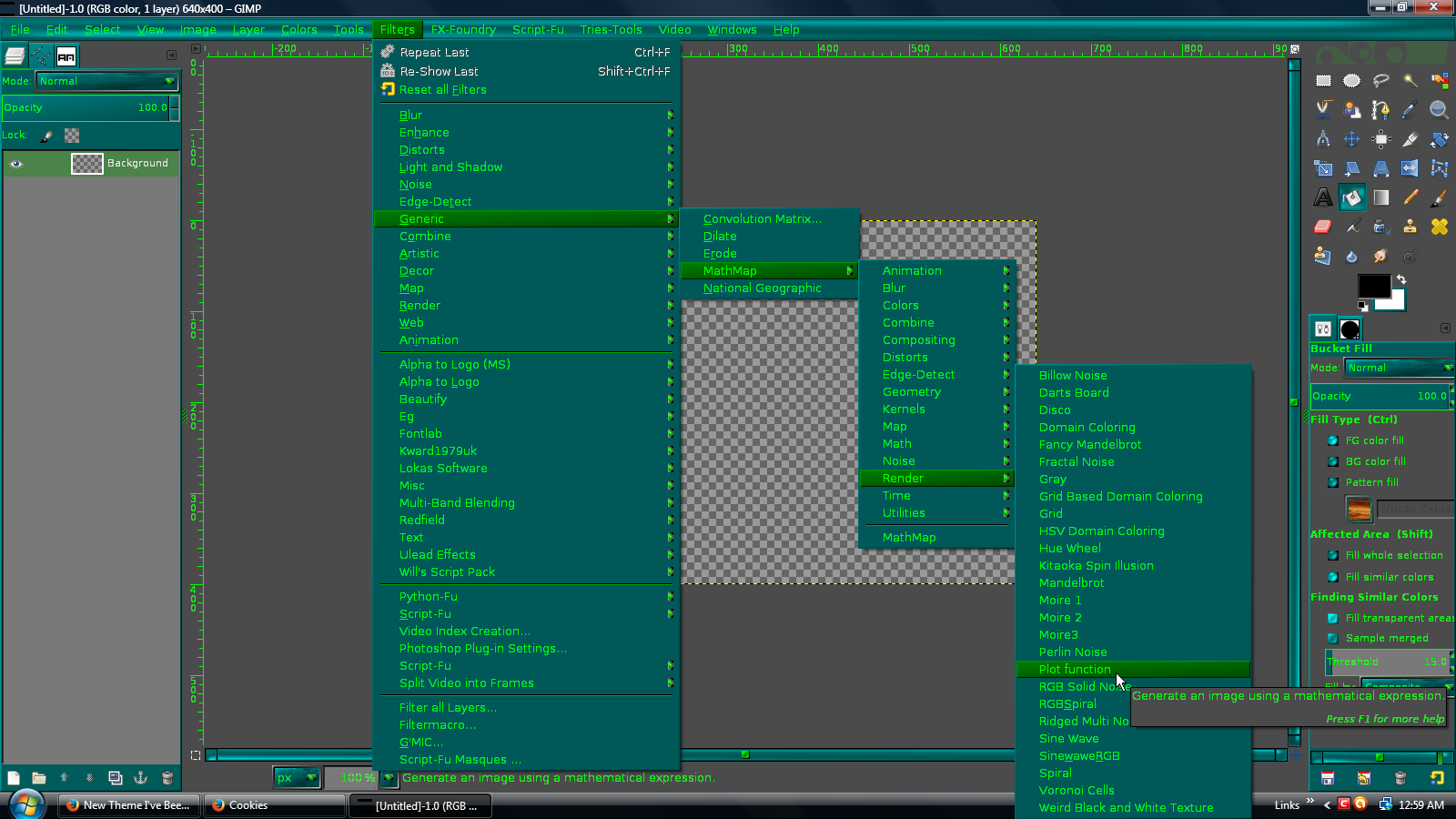Viewport: 1456px width, 819px height.
Task: Open the zoom percentage dropdown arrow
Action: [x=389, y=778]
